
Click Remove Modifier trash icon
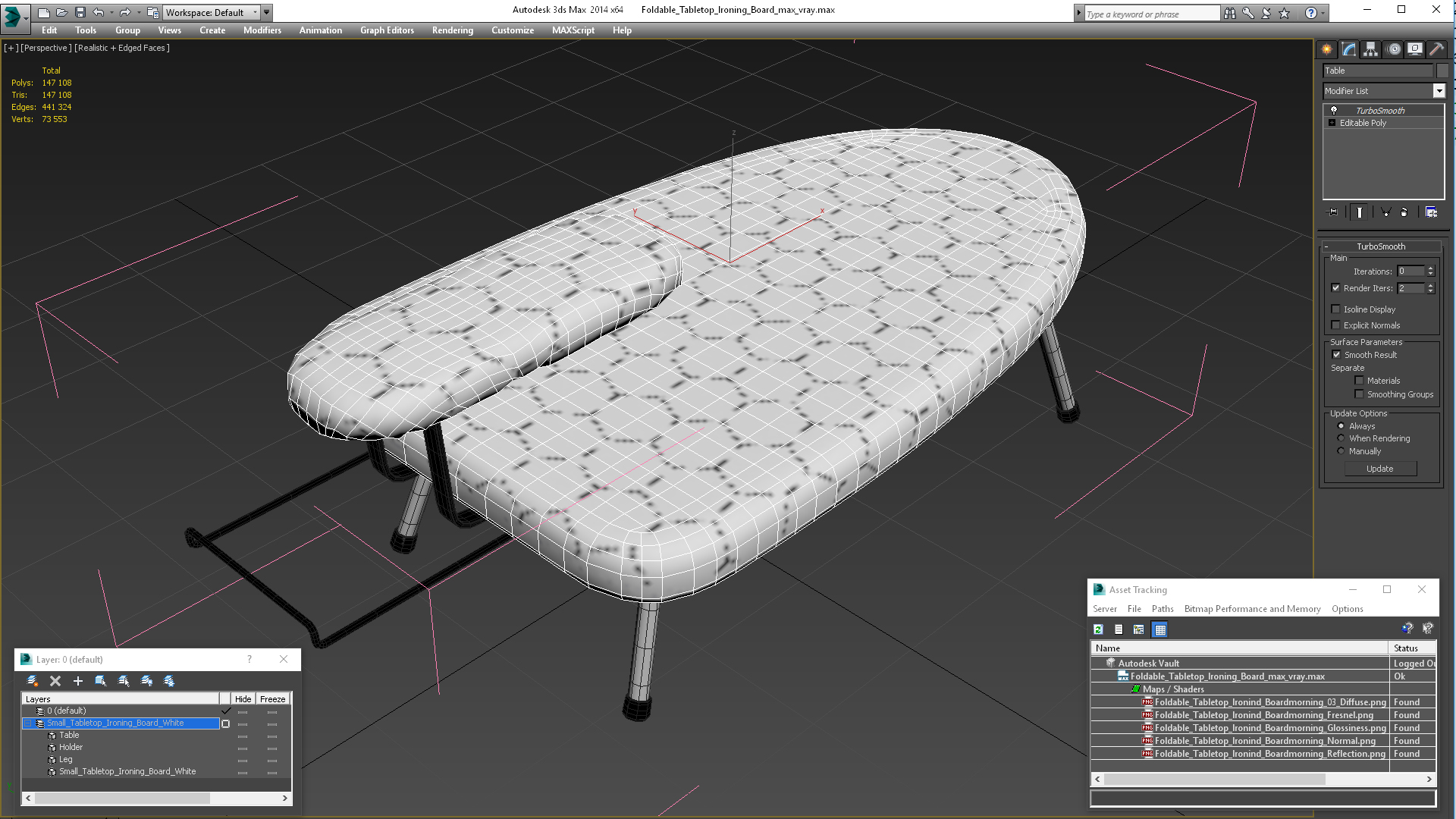click(1404, 212)
